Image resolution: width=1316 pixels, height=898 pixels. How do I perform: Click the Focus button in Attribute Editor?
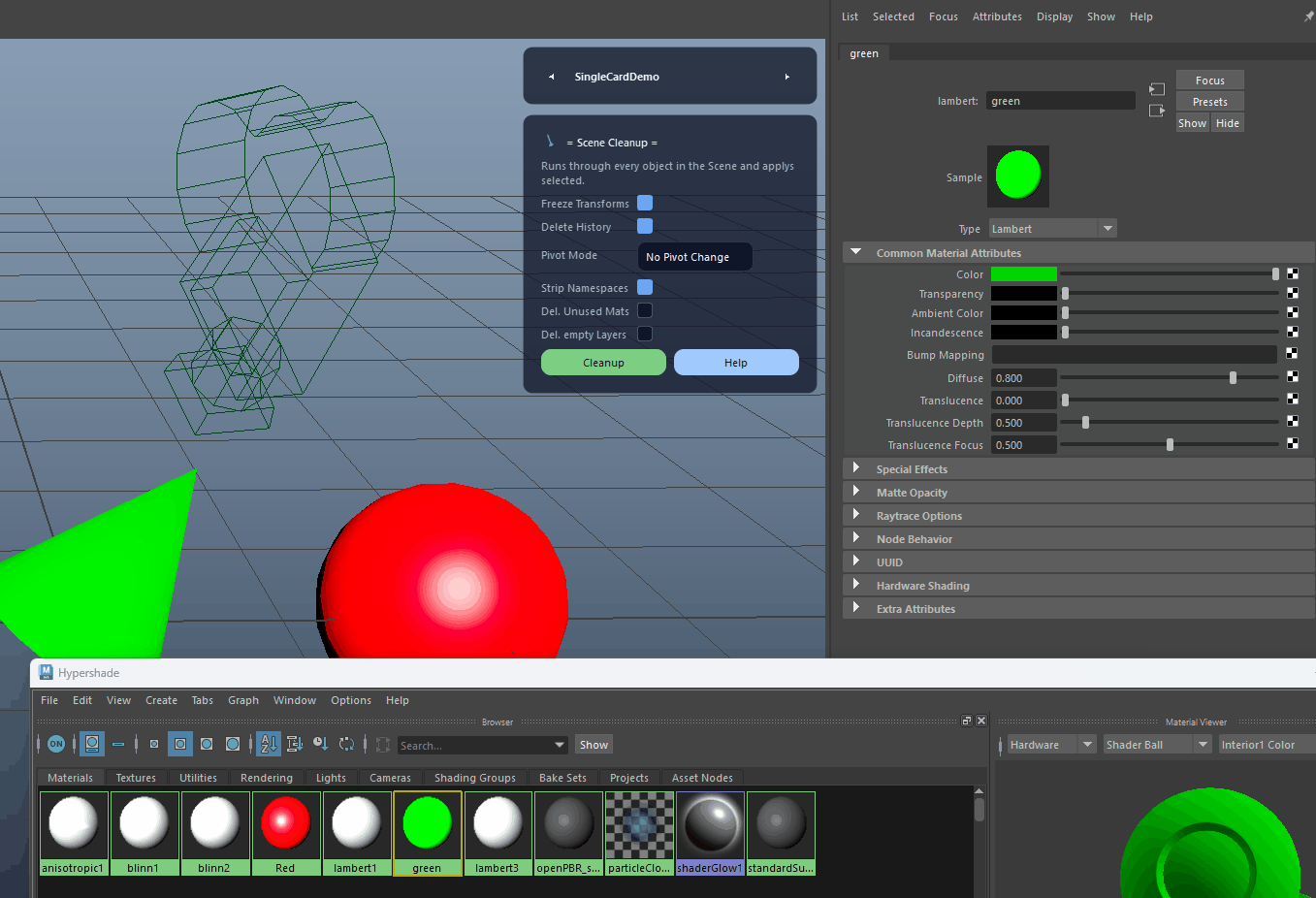[1209, 80]
